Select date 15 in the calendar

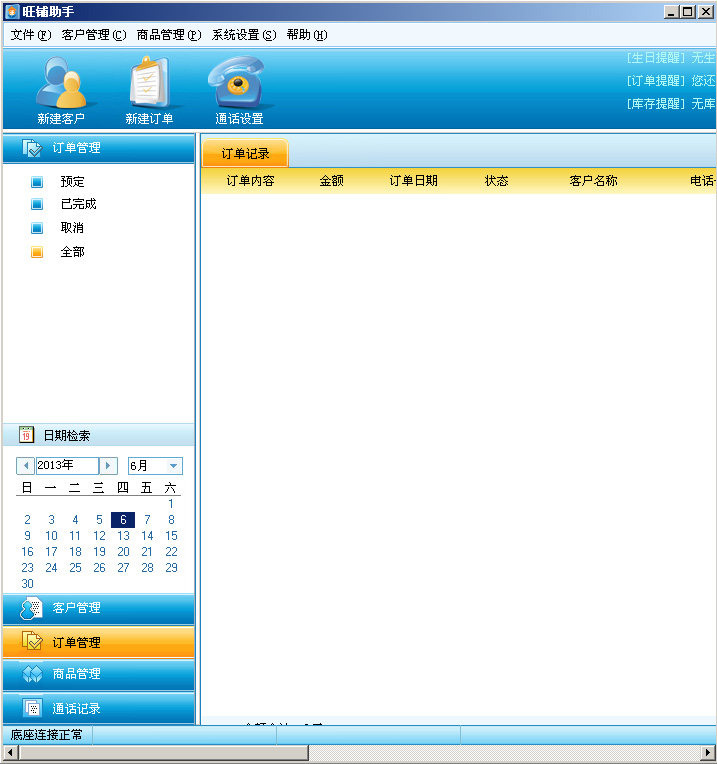pos(171,536)
